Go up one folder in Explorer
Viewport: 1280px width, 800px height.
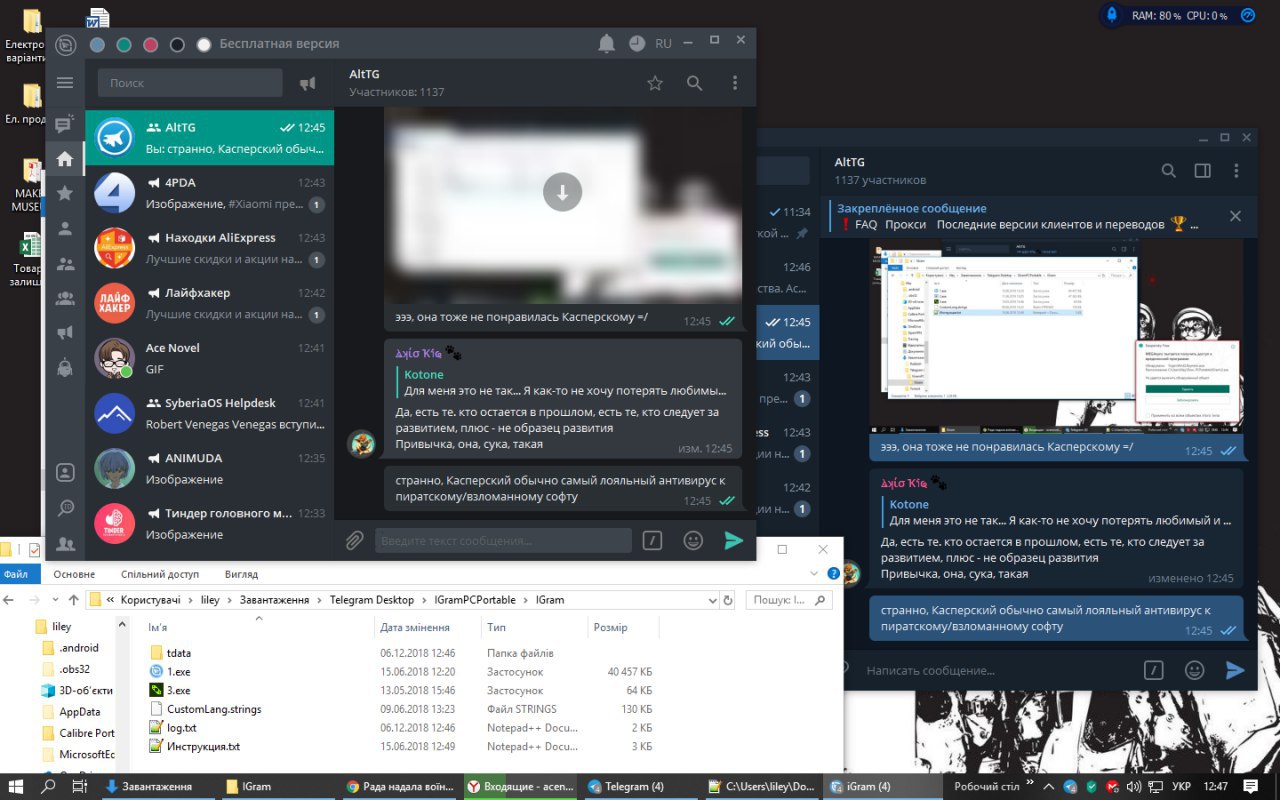(x=73, y=600)
